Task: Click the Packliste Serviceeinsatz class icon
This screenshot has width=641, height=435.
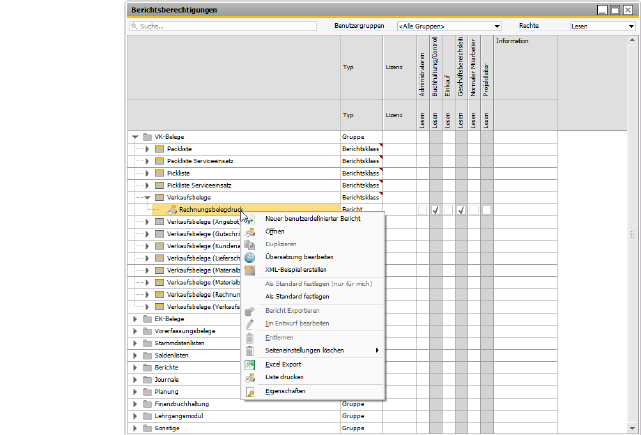Action: coord(159,161)
